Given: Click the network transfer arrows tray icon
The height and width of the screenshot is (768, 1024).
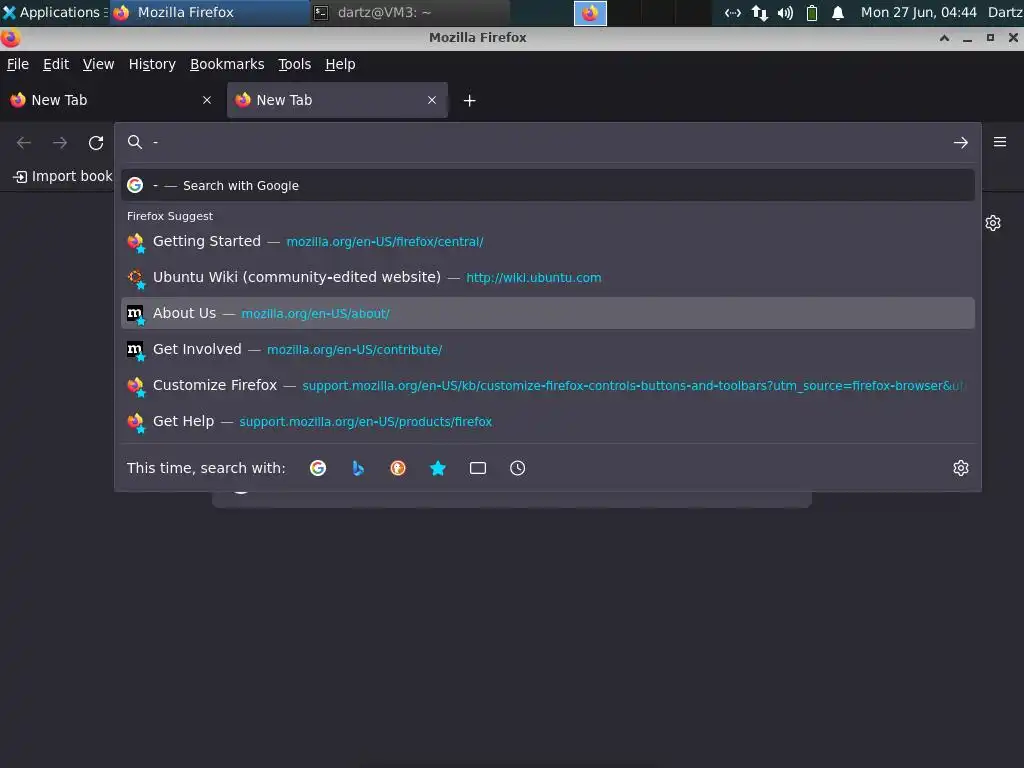Looking at the screenshot, I should [759, 12].
